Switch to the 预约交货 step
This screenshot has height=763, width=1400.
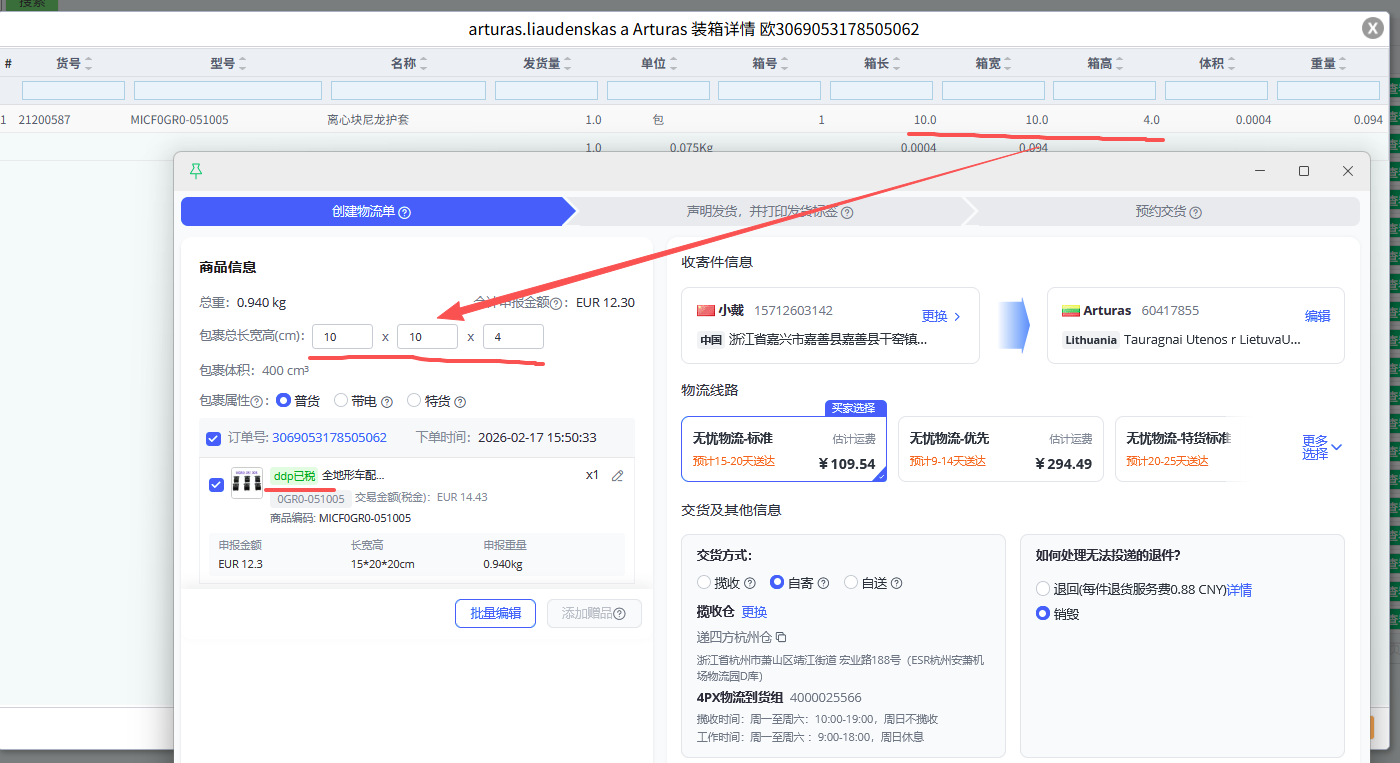pyautogui.click(x=1167, y=212)
